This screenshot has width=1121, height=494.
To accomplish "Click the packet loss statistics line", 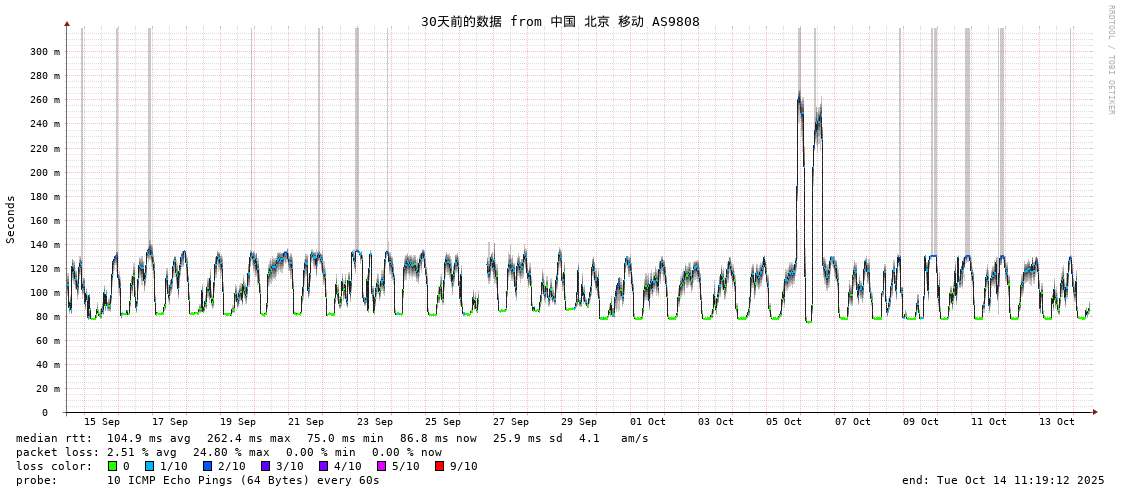I will [x=228, y=452].
